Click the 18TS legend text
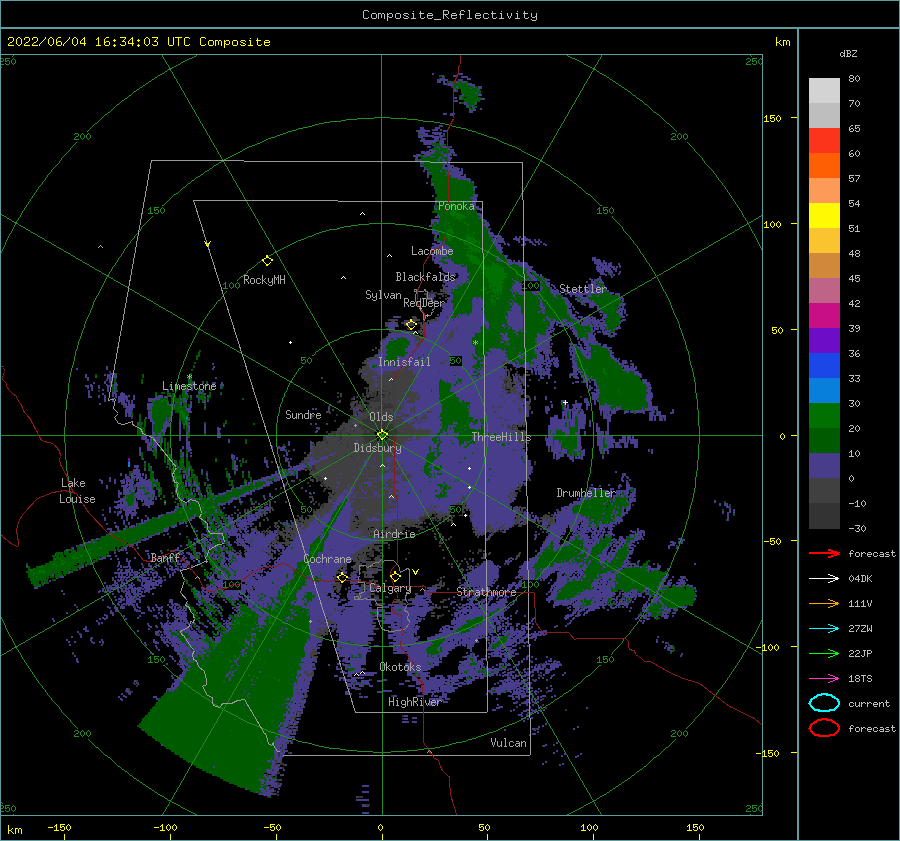The width and height of the screenshot is (900, 841). coord(860,679)
